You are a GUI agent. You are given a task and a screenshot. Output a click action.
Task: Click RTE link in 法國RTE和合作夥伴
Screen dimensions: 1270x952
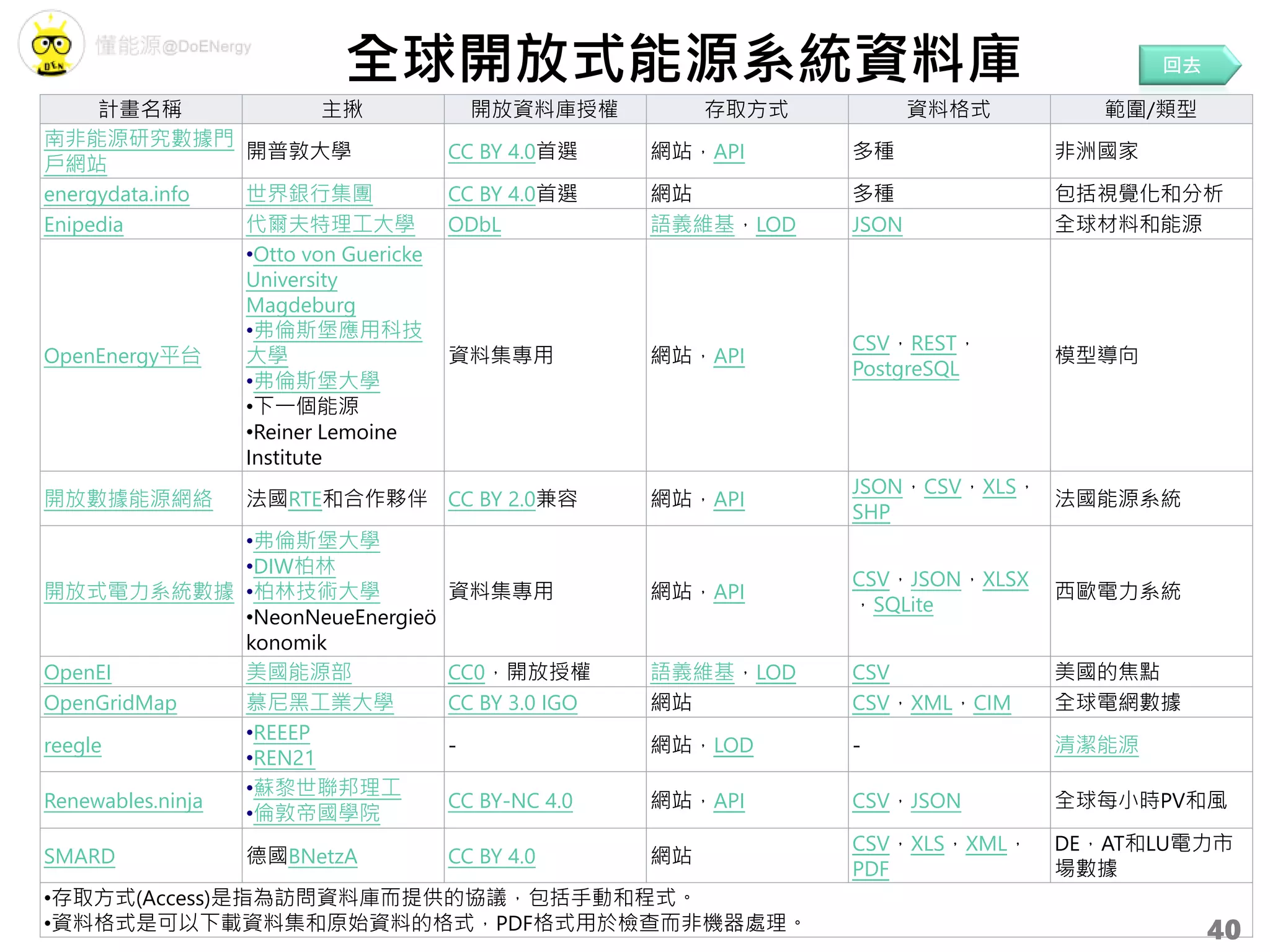(x=305, y=499)
